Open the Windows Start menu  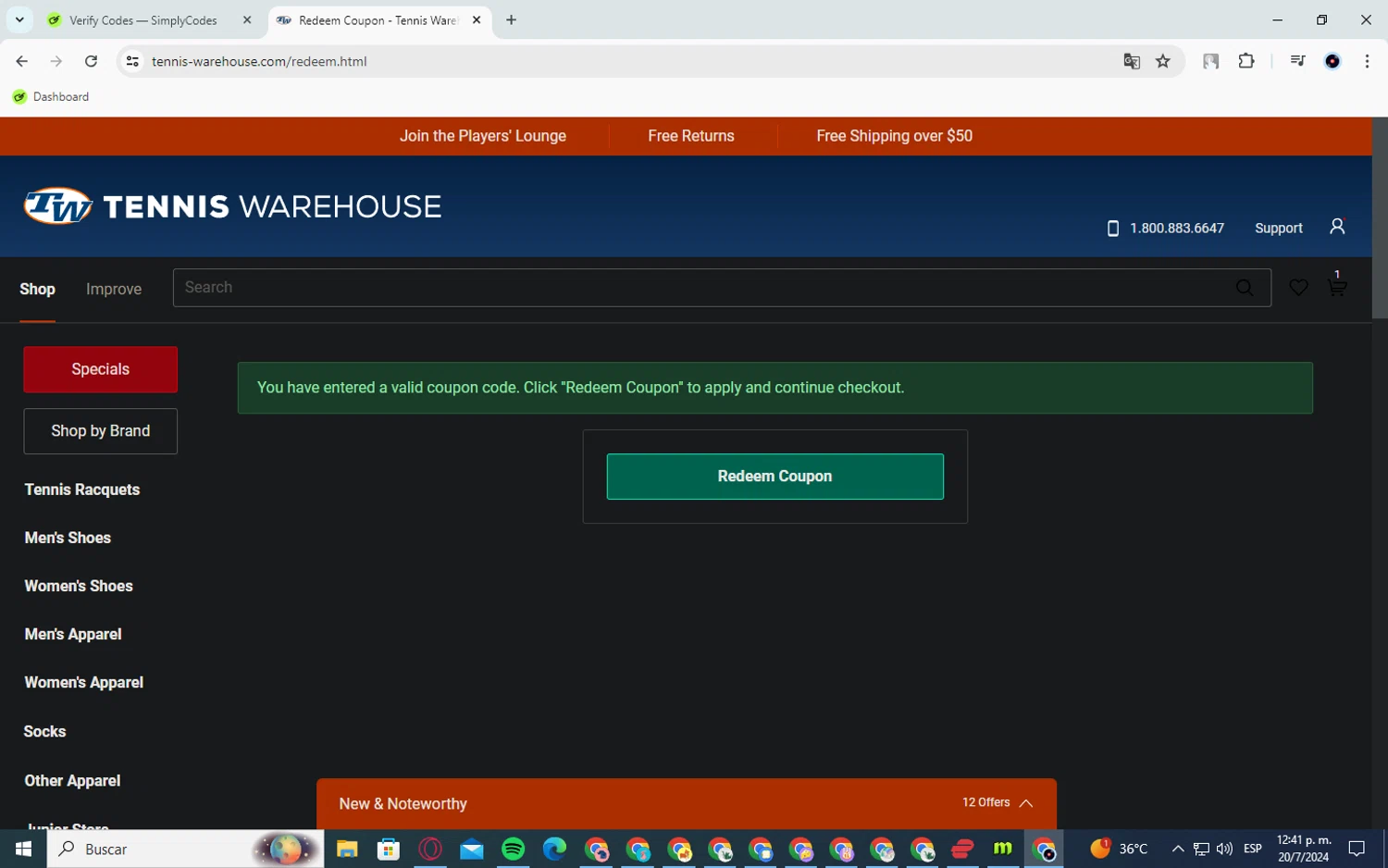tap(23, 849)
